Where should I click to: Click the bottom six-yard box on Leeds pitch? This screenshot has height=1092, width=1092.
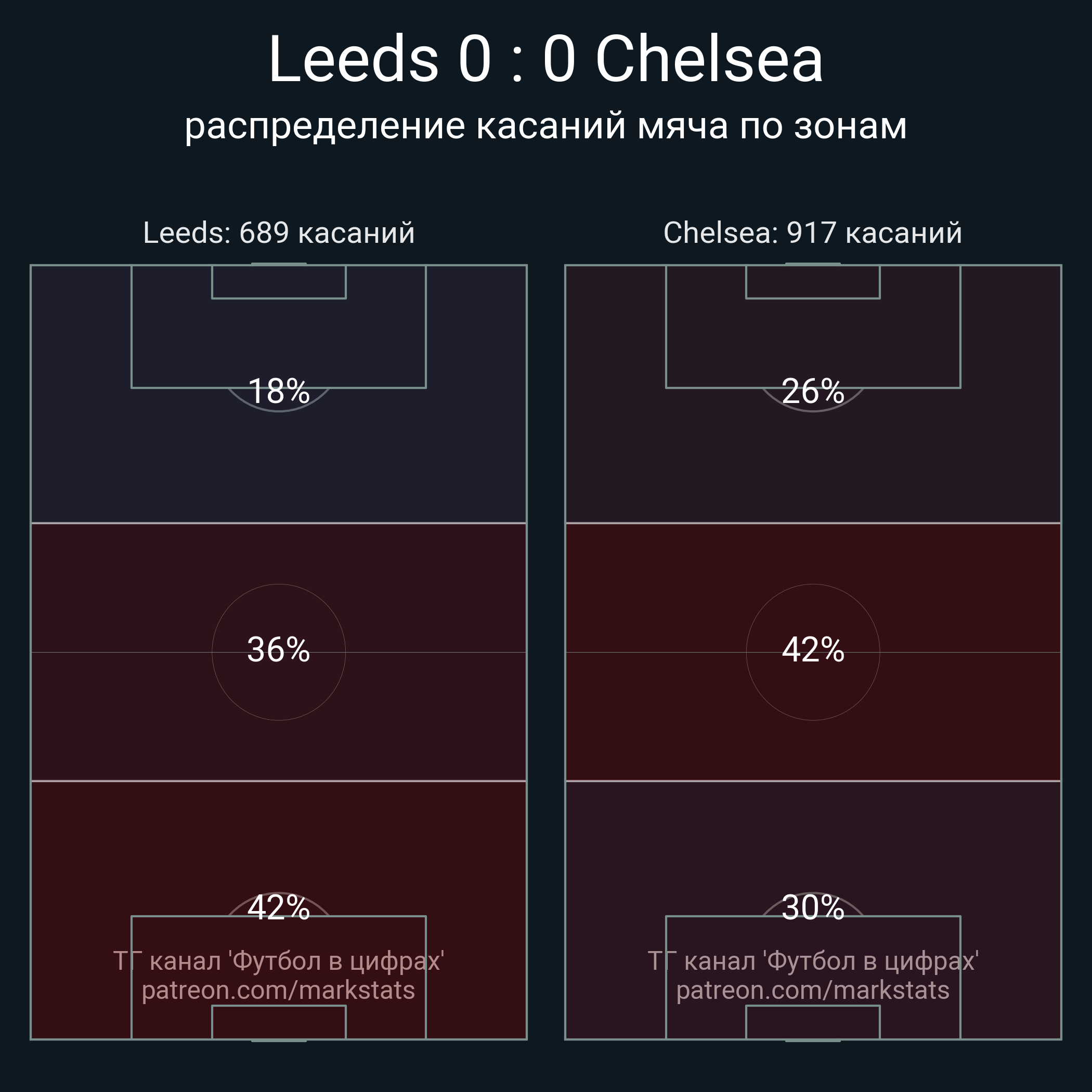(279, 1022)
